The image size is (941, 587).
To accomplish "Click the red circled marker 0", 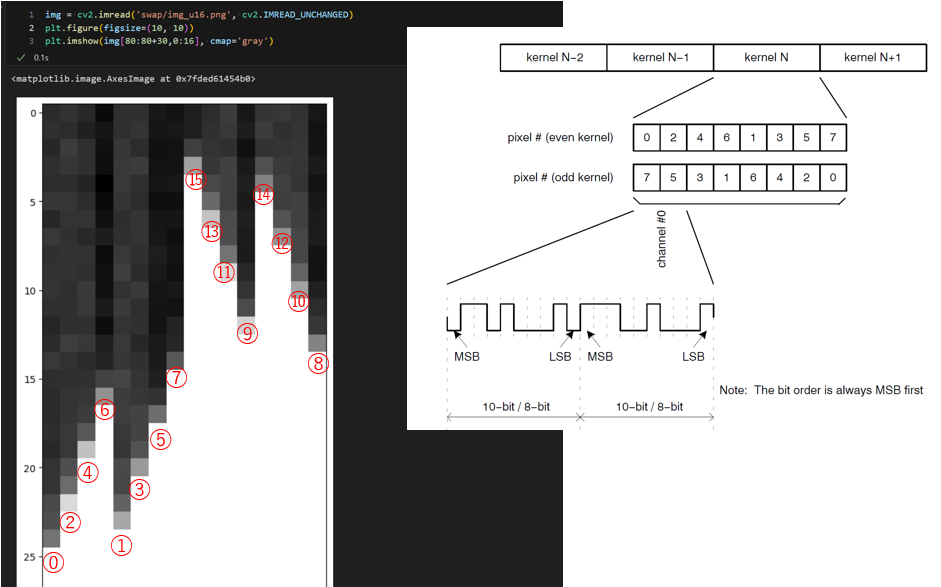I will pos(55,563).
